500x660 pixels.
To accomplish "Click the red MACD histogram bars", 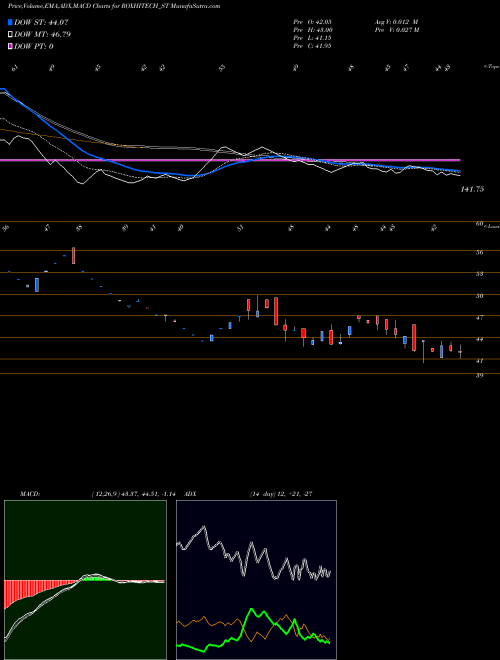I will [x=25, y=589].
